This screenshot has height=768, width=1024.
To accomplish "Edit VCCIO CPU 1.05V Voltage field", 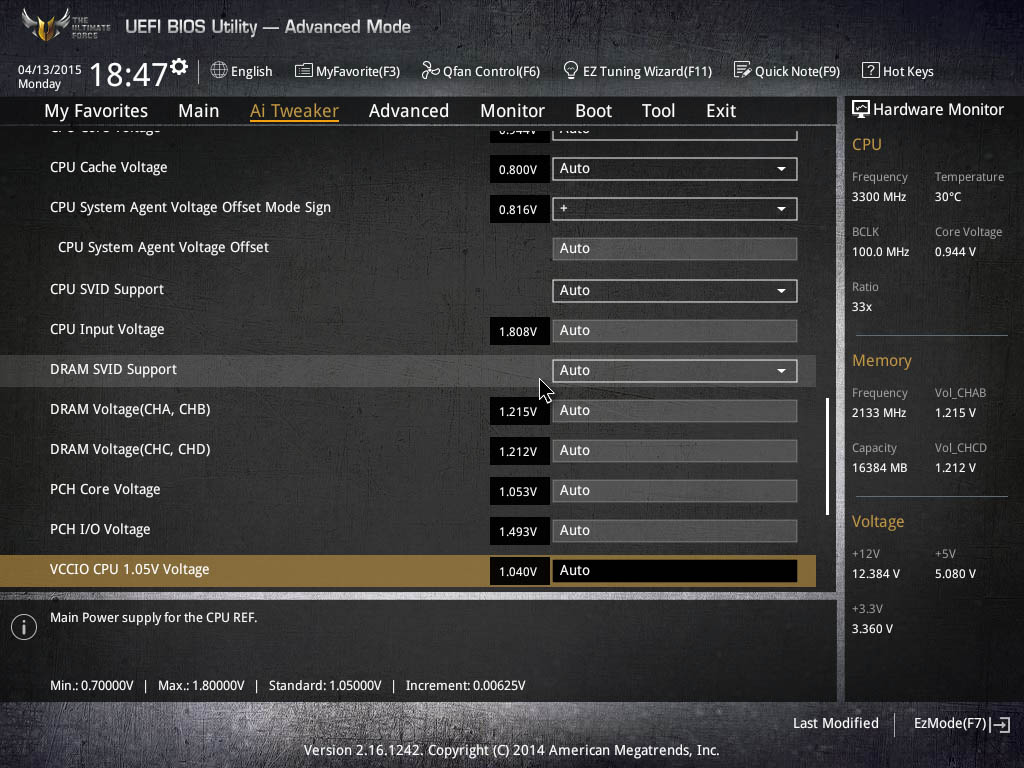I will (x=675, y=571).
